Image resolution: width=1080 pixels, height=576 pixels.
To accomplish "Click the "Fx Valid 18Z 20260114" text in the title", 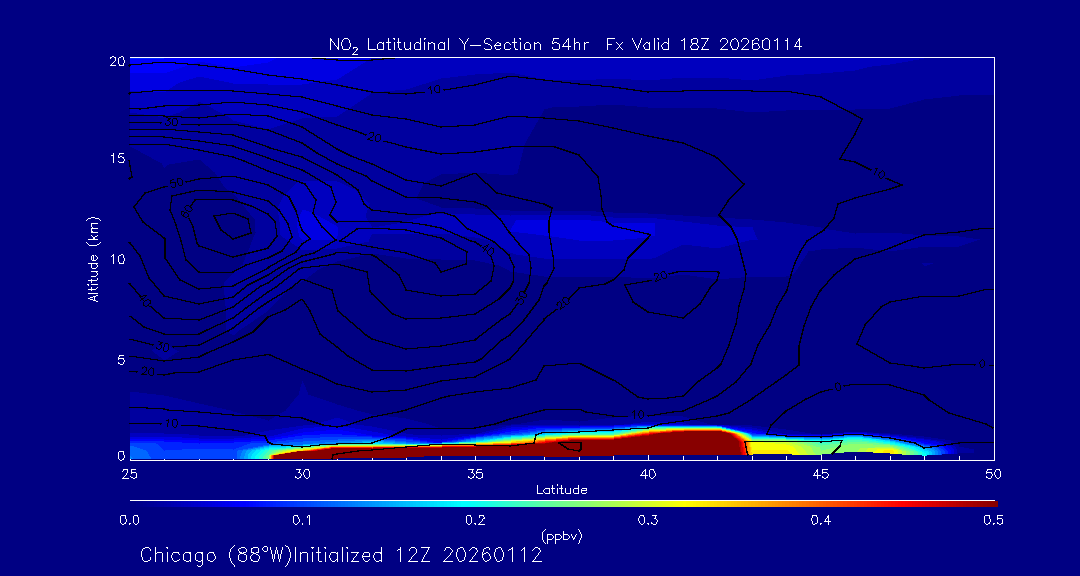I will (704, 45).
